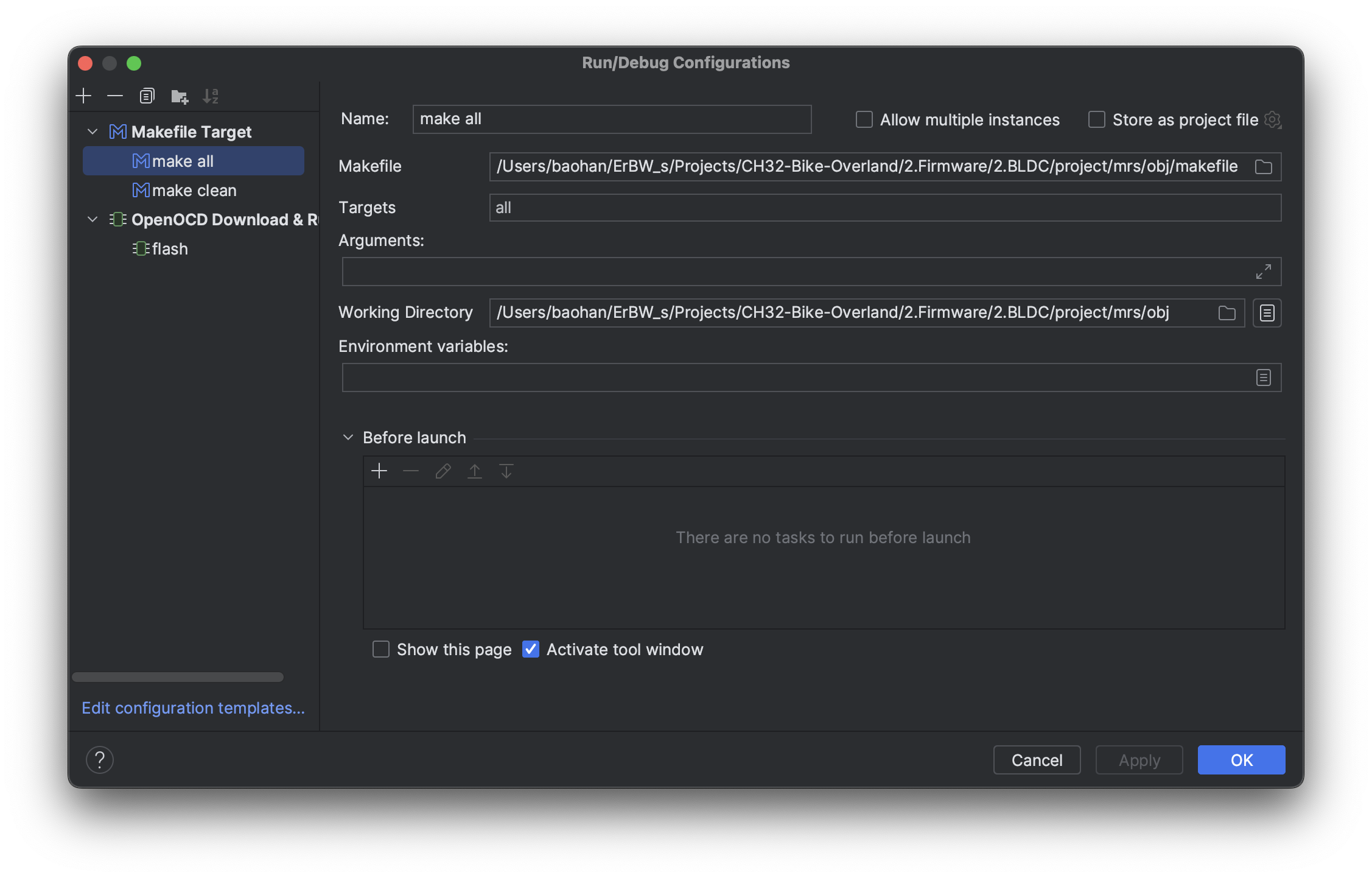
Task: Enable Store as project file checkbox
Action: [1095, 119]
